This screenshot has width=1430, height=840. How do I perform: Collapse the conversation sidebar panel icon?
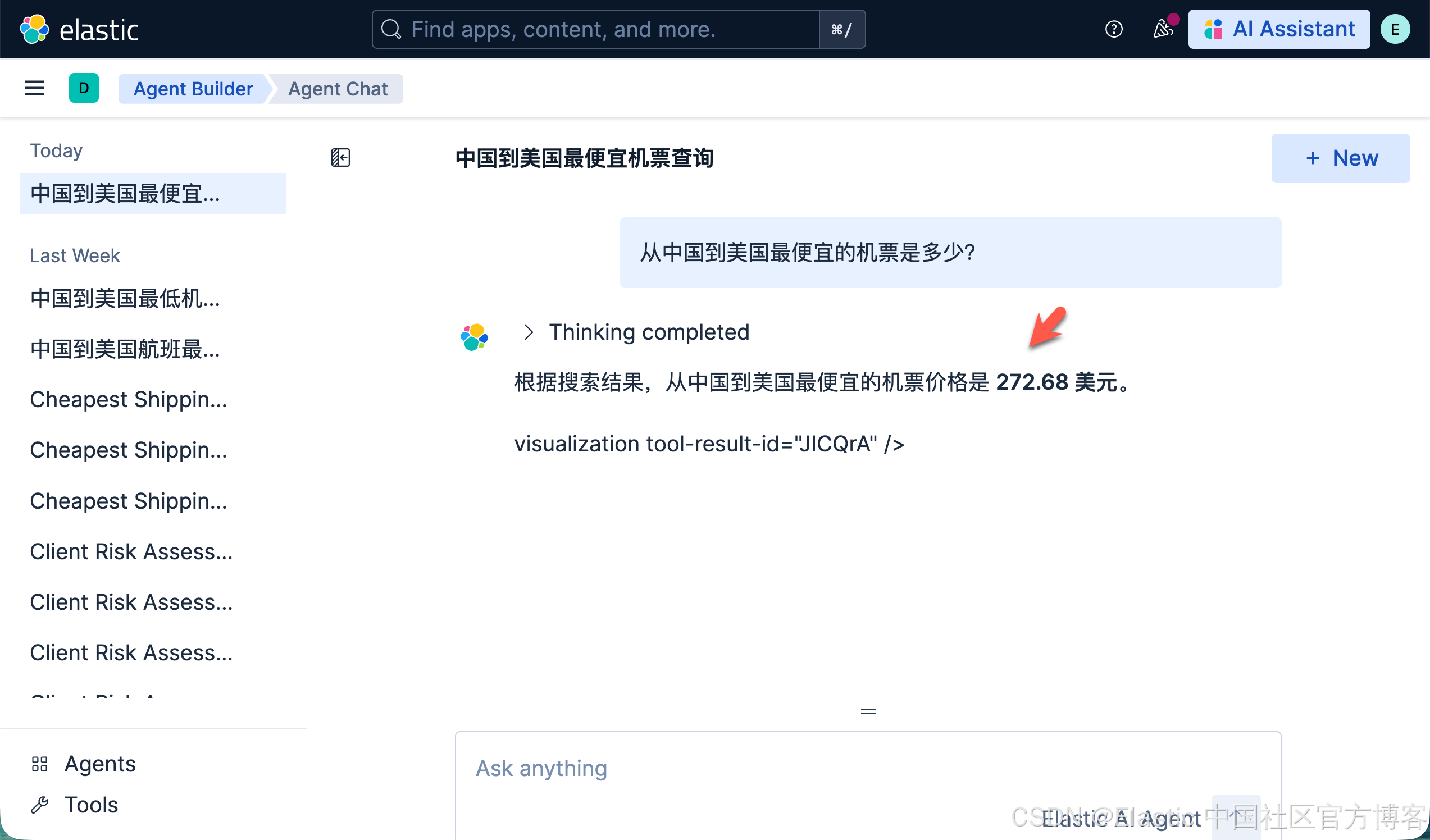coord(340,157)
